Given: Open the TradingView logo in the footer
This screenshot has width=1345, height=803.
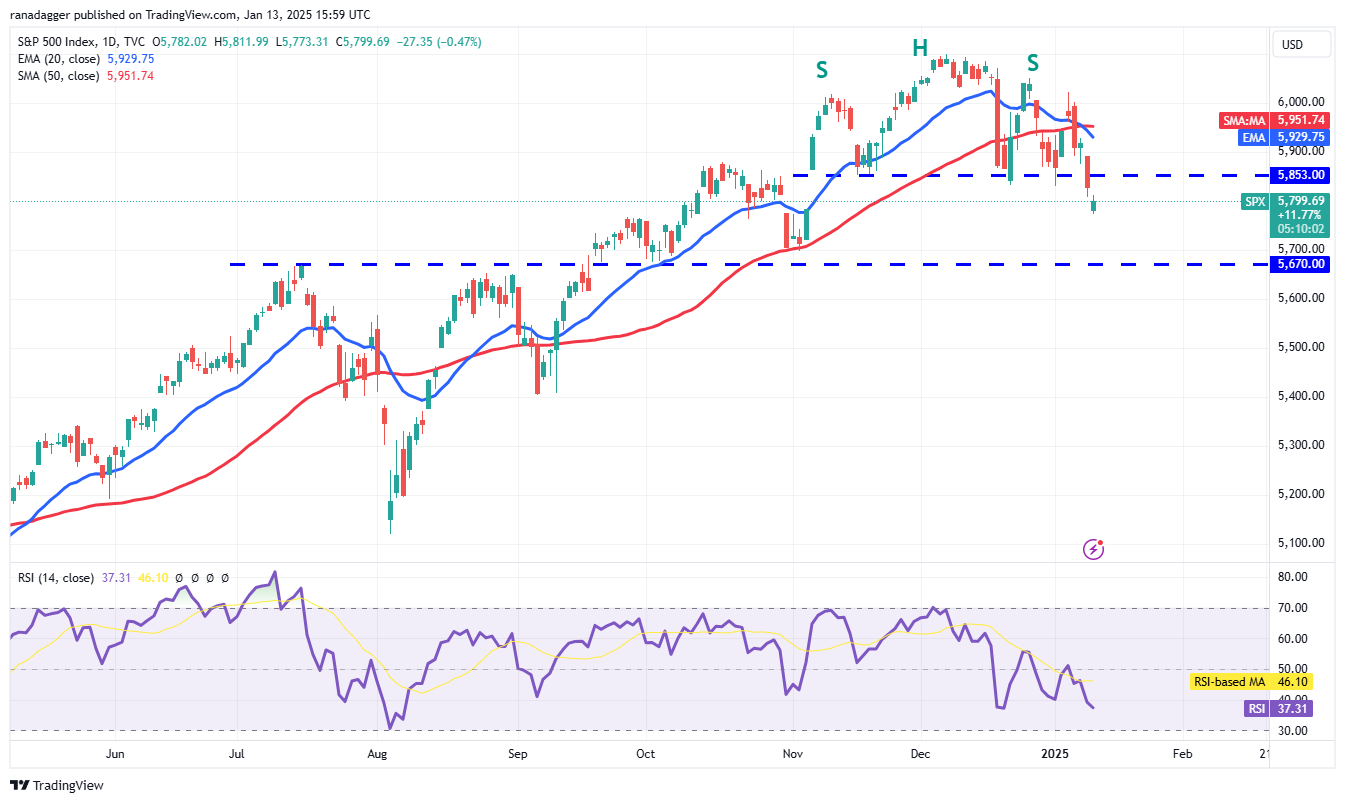Looking at the screenshot, I should (x=57, y=785).
